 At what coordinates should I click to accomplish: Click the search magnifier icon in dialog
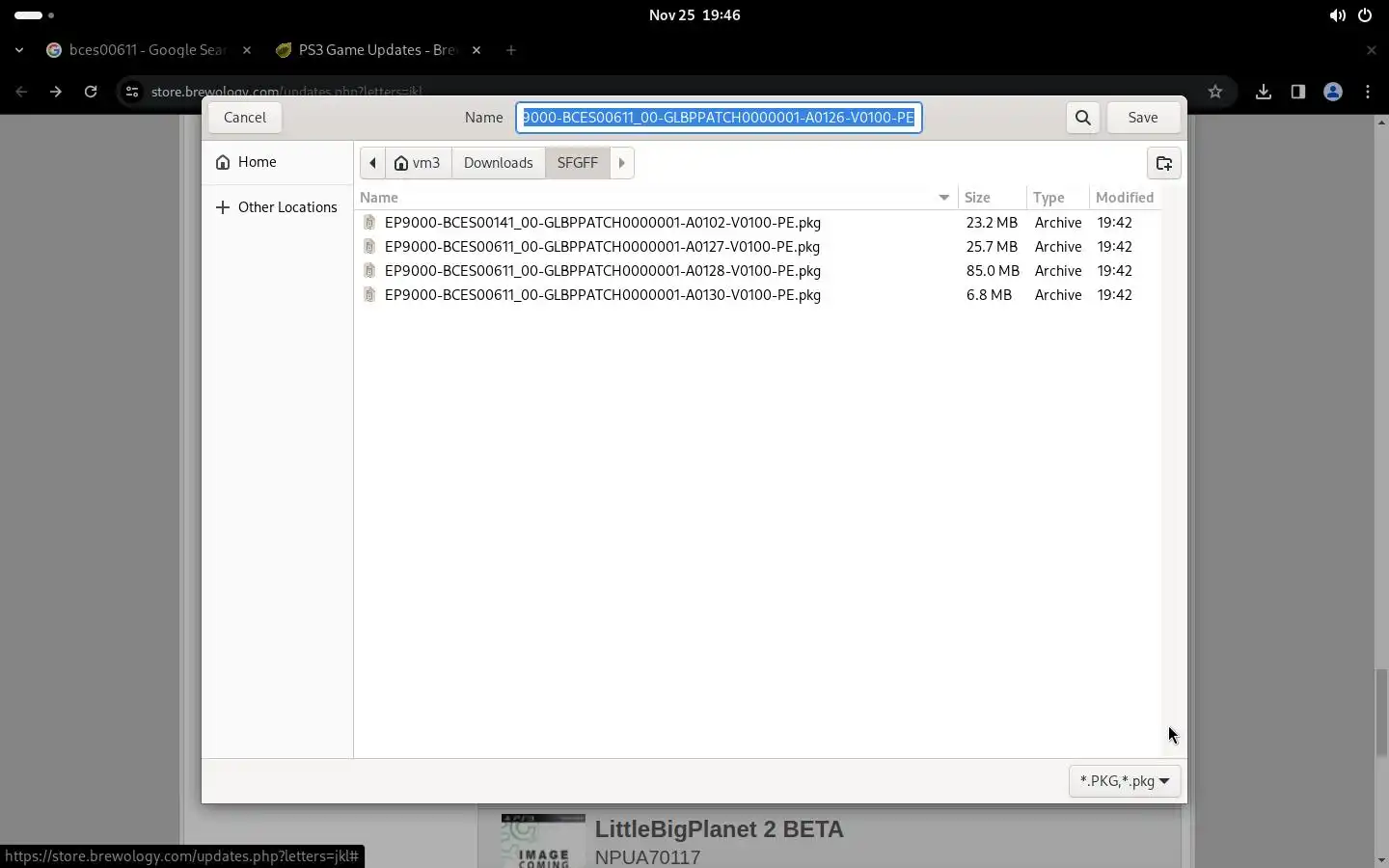pos(1083,118)
